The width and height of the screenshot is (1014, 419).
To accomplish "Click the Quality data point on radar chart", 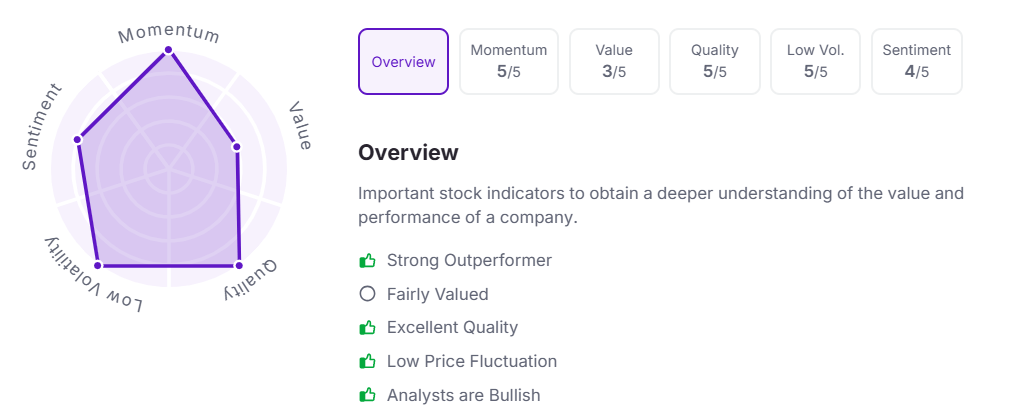I will [x=239, y=266].
